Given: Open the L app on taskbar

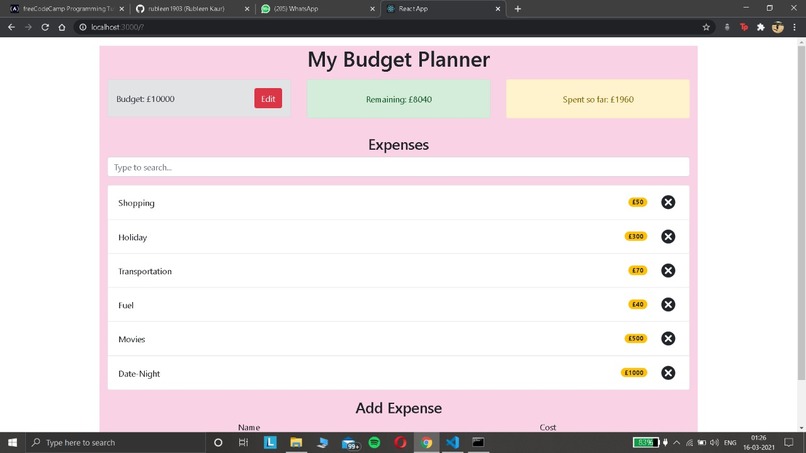Looking at the screenshot, I should (x=270, y=442).
